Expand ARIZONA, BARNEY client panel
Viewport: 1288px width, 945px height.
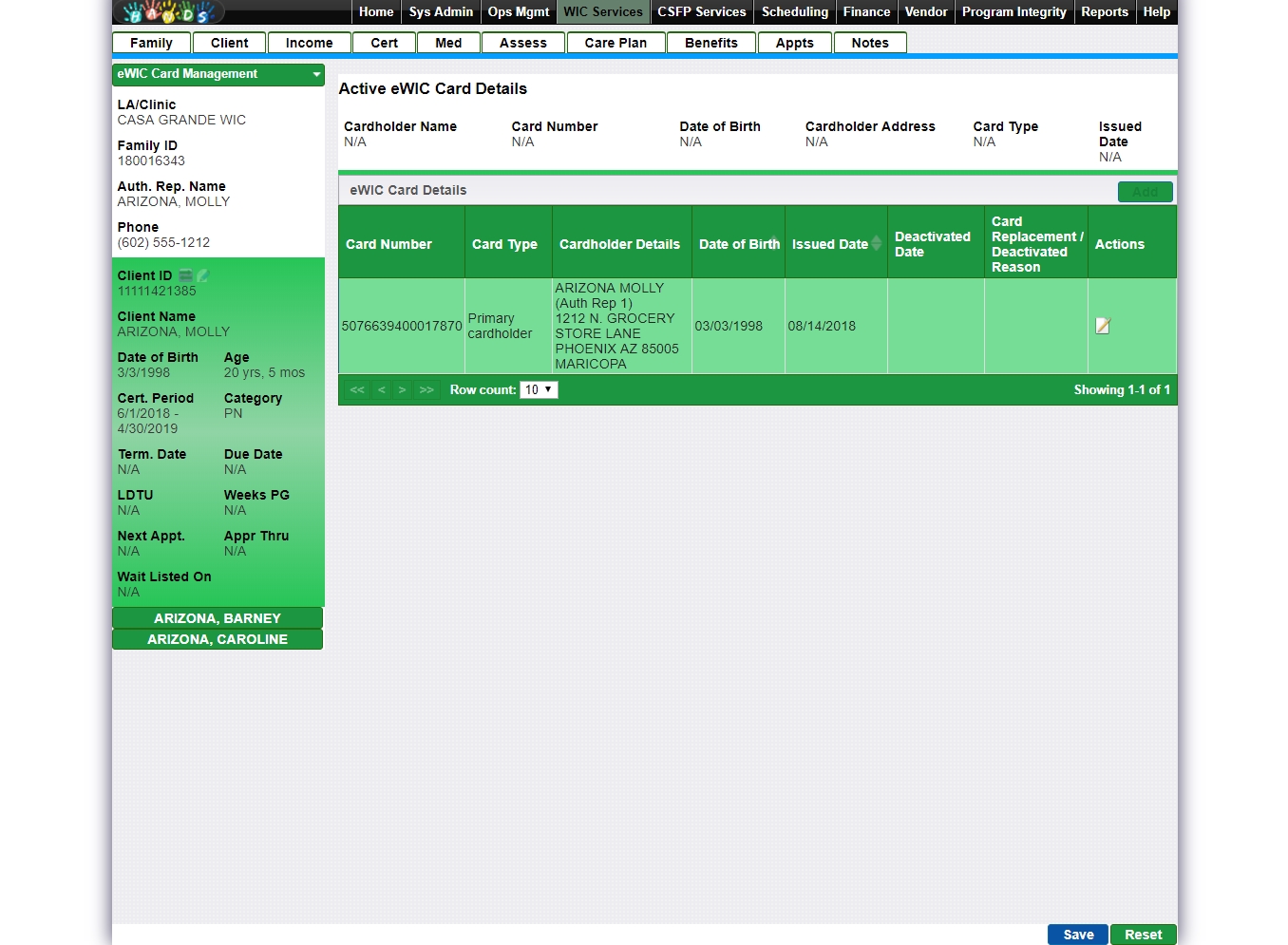[218, 618]
